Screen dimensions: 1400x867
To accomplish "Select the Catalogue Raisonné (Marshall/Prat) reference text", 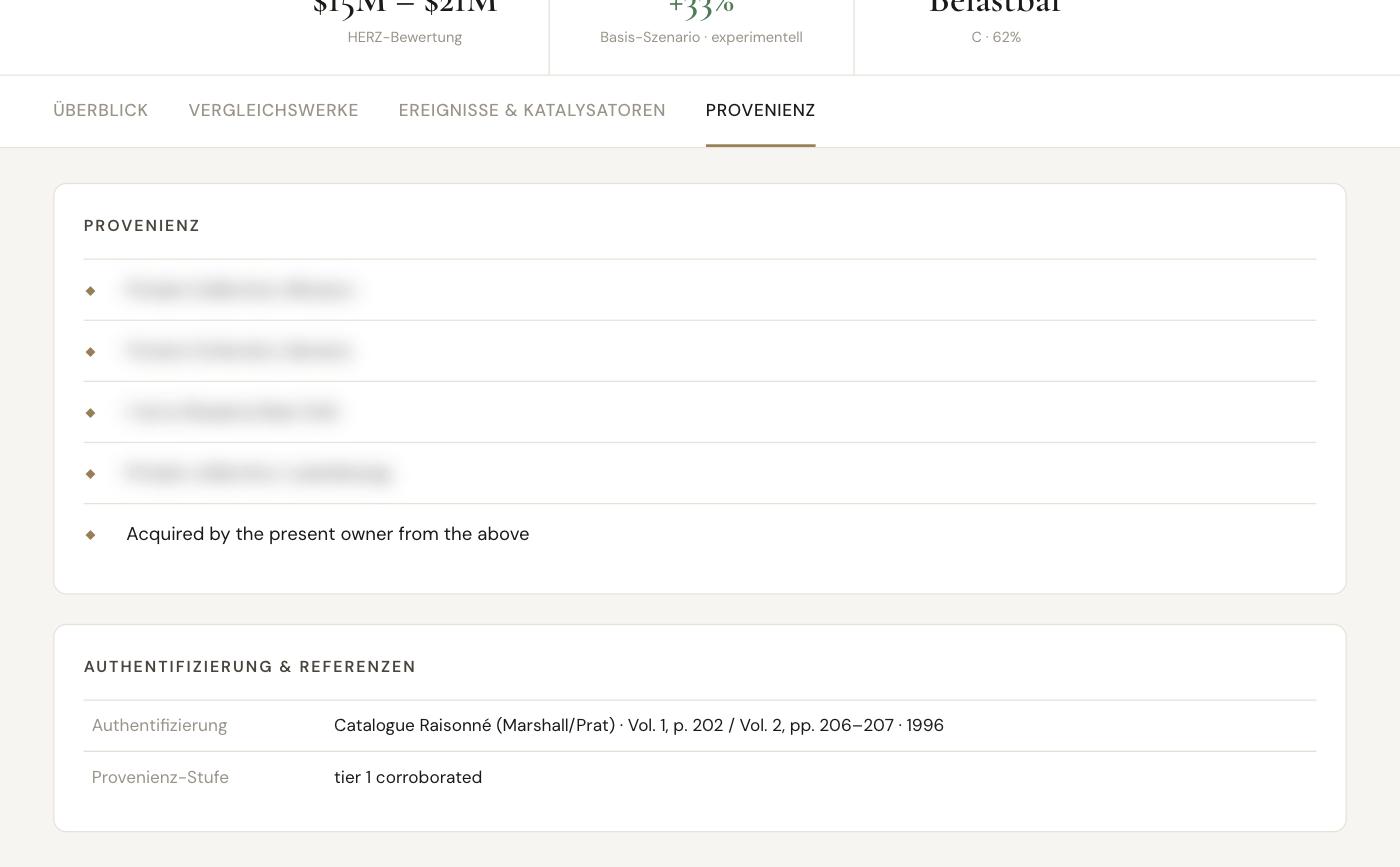I will pyautogui.click(x=638, y=725).
